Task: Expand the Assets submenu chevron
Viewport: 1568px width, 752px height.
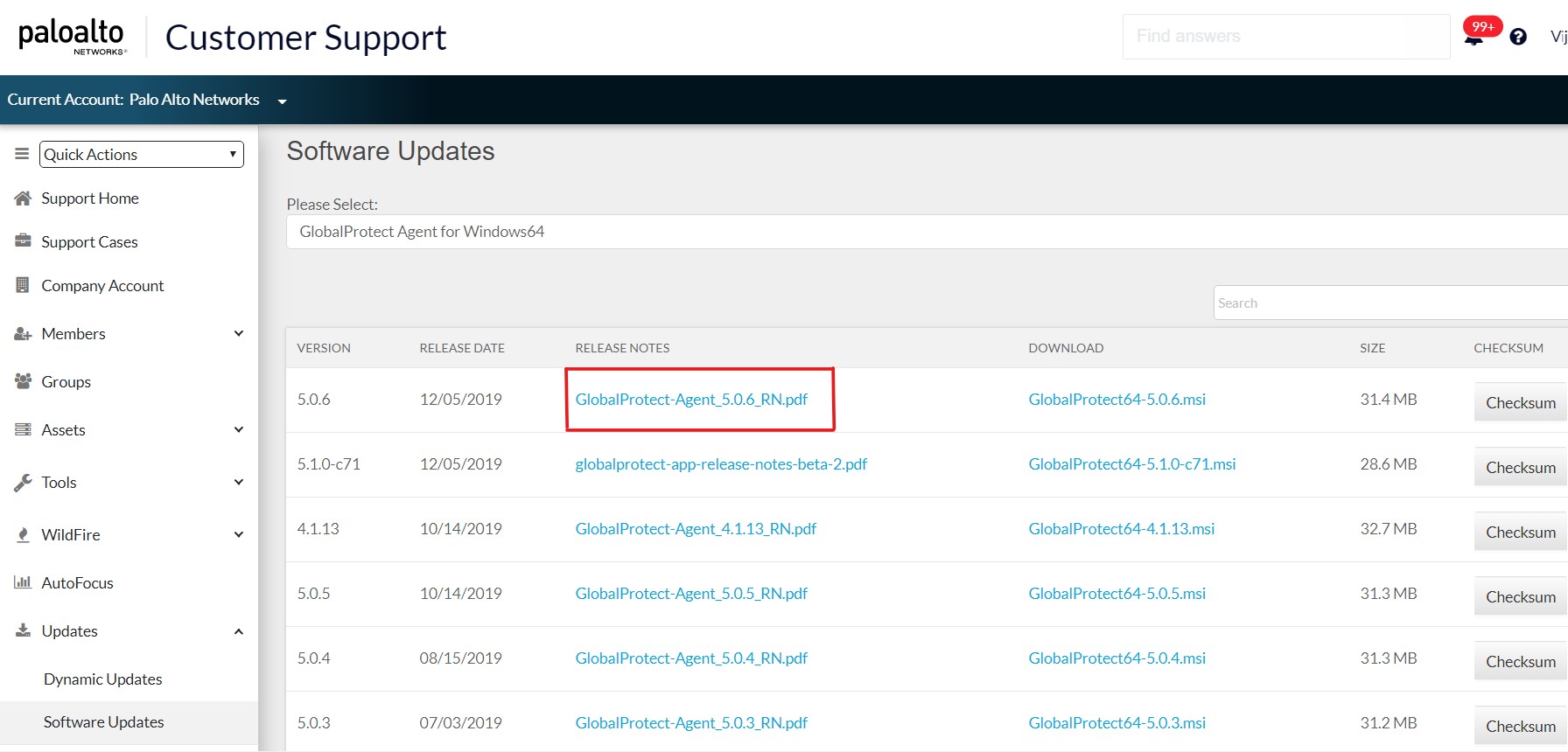Action: click(x=239, y=429)
